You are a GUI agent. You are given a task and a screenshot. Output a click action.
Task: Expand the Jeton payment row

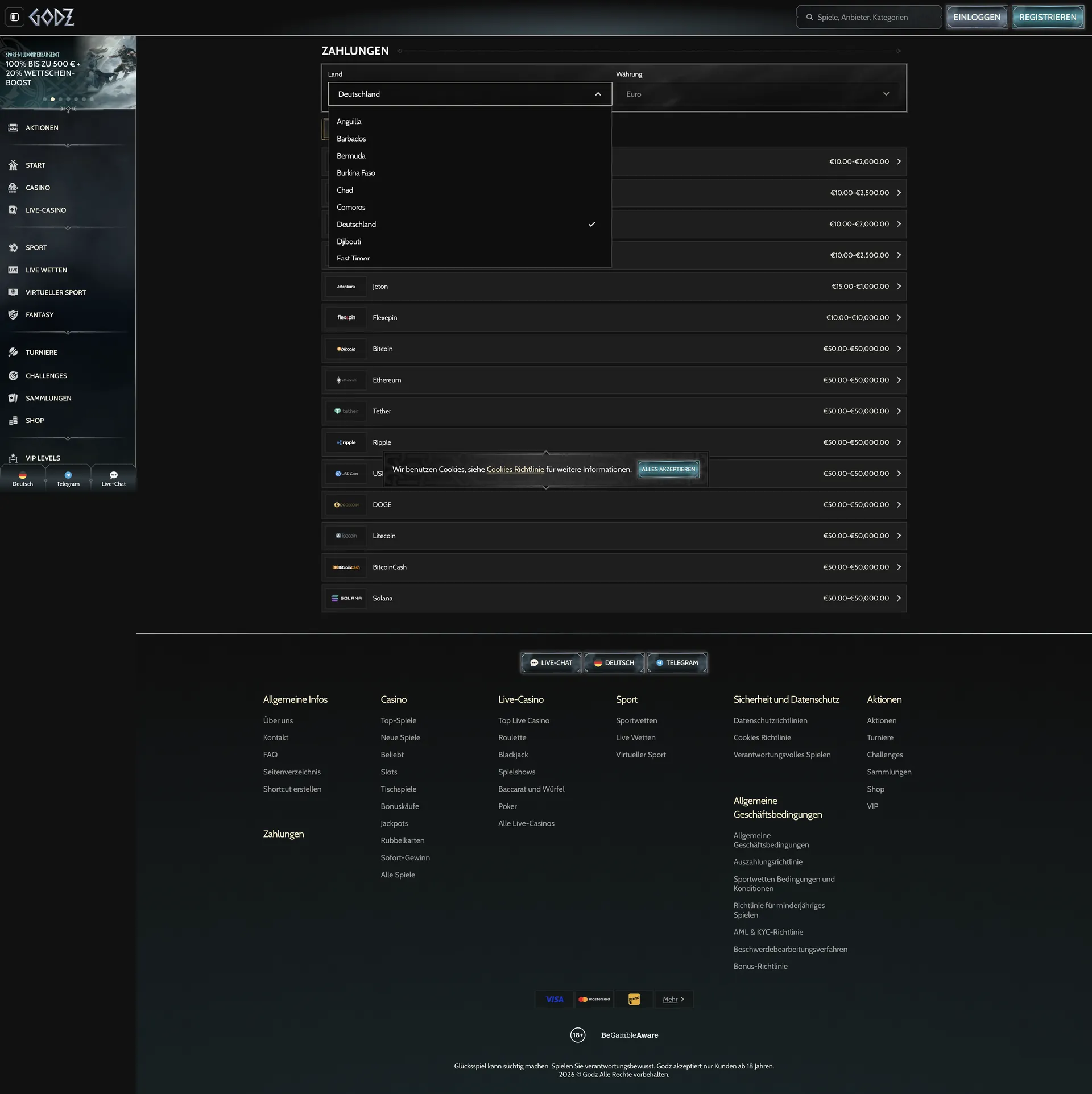tap(614, 287)
